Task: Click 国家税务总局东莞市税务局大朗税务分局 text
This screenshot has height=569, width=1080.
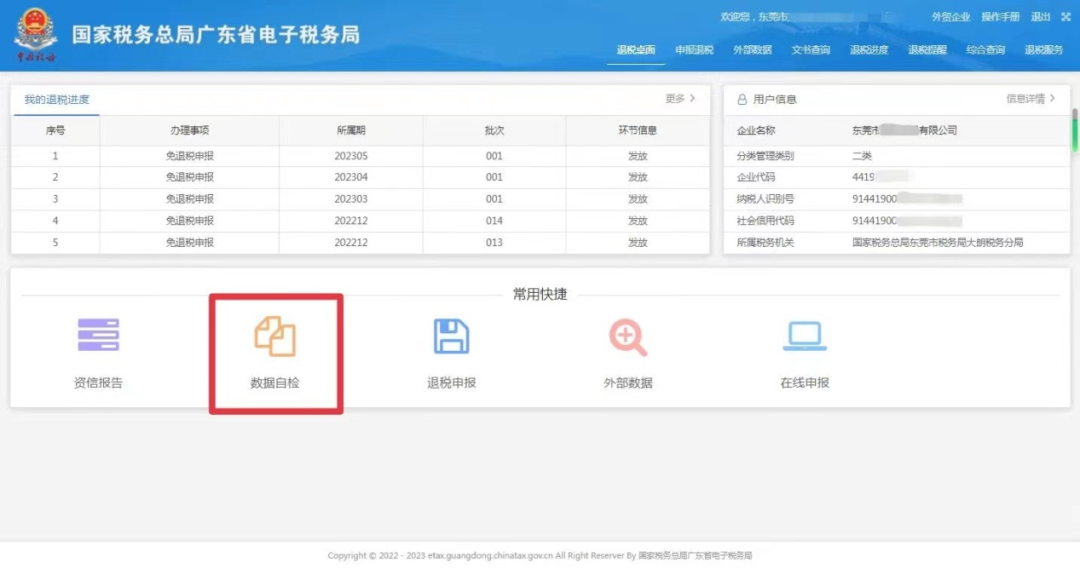Action: coord(937,242)
